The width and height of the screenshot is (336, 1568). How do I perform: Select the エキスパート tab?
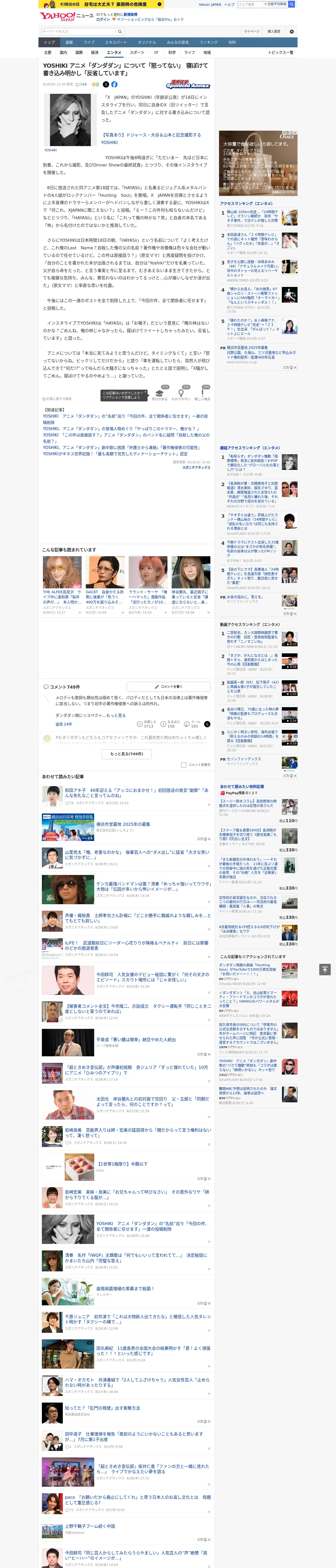click(116, 42)
